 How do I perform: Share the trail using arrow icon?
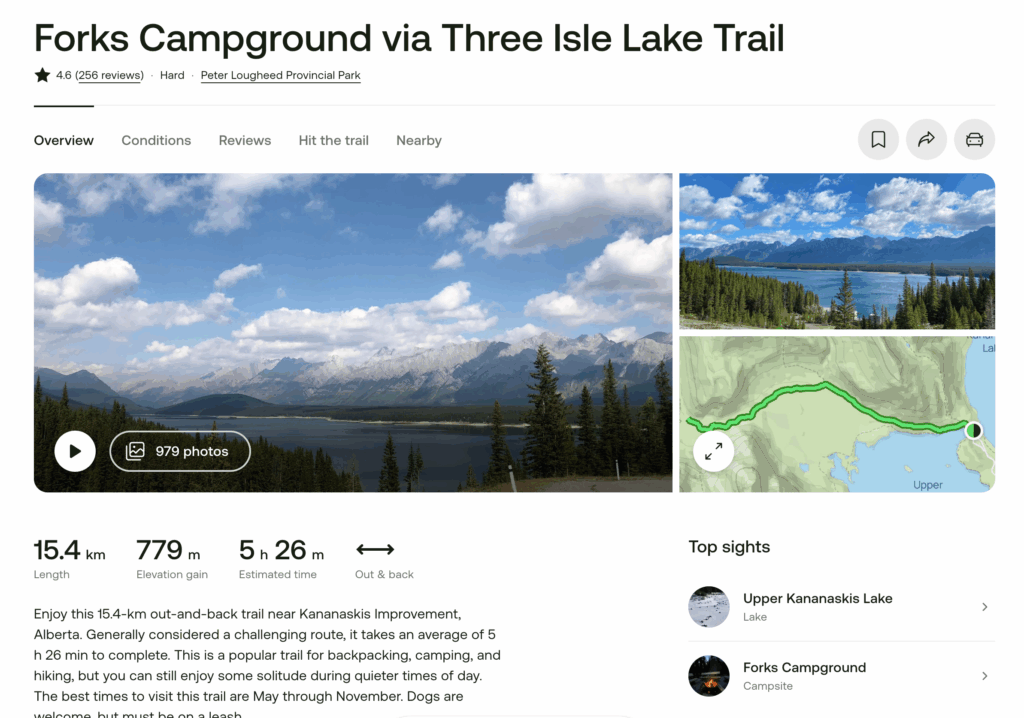coord(926,139)
